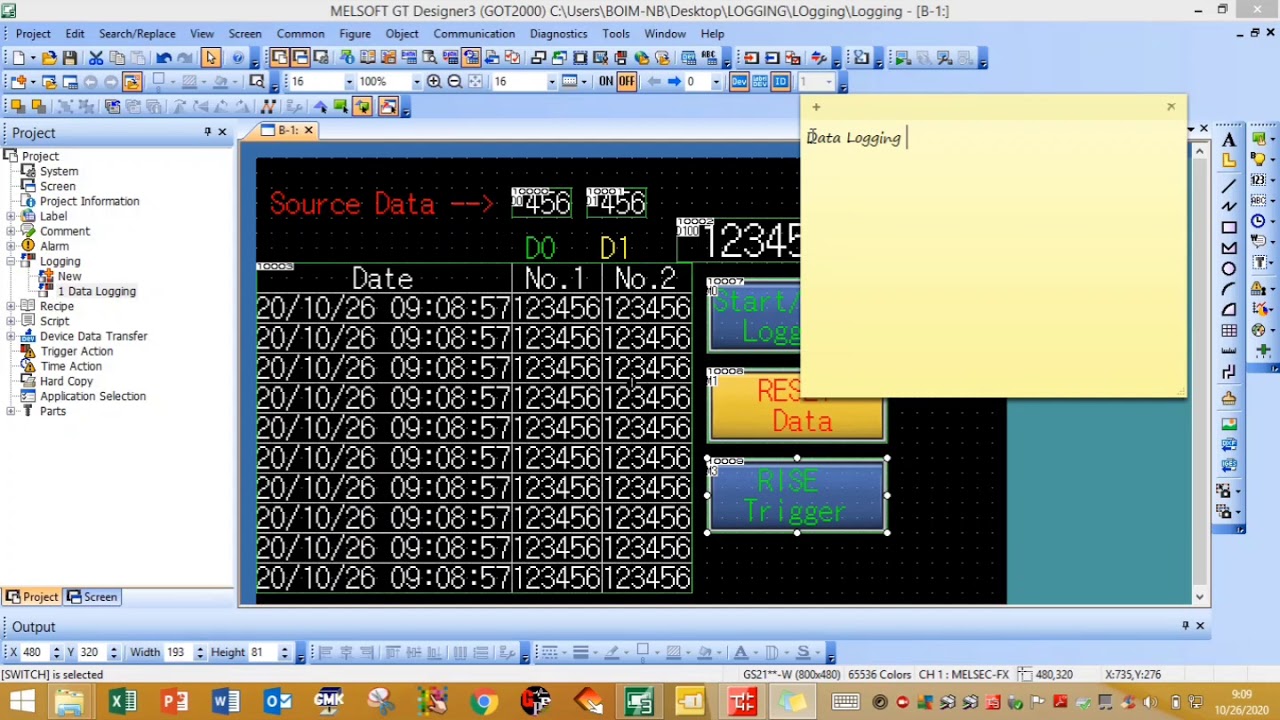
Task: Open the Numerical display object dropdown arrow
Action: pyautogui.click(x=1272, y=181)
